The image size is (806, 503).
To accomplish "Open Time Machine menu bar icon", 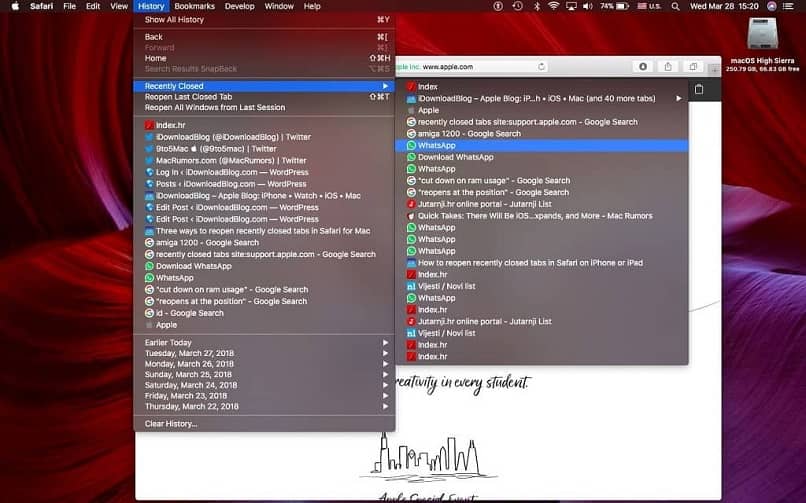I will pyautogui.click(x=518, y=6).
